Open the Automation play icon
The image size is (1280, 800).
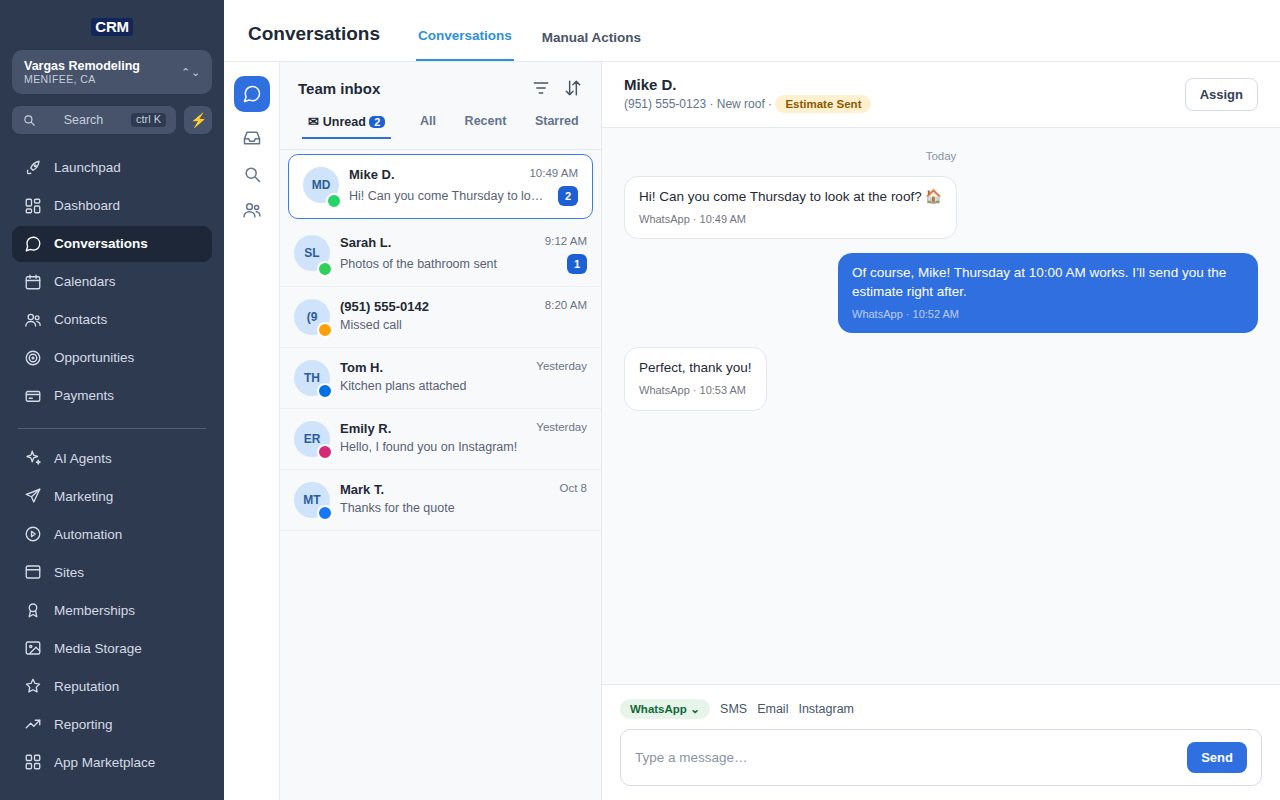[33, 535]
